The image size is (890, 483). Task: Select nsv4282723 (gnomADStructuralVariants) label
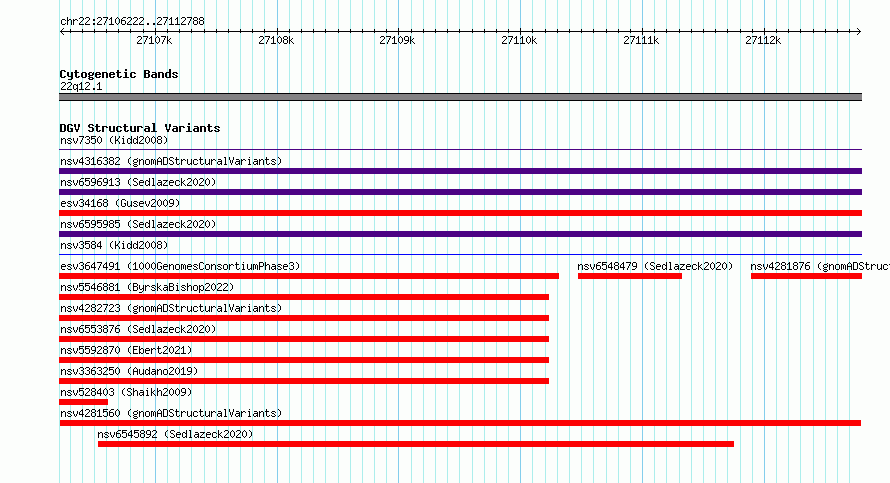click(171, 308)
